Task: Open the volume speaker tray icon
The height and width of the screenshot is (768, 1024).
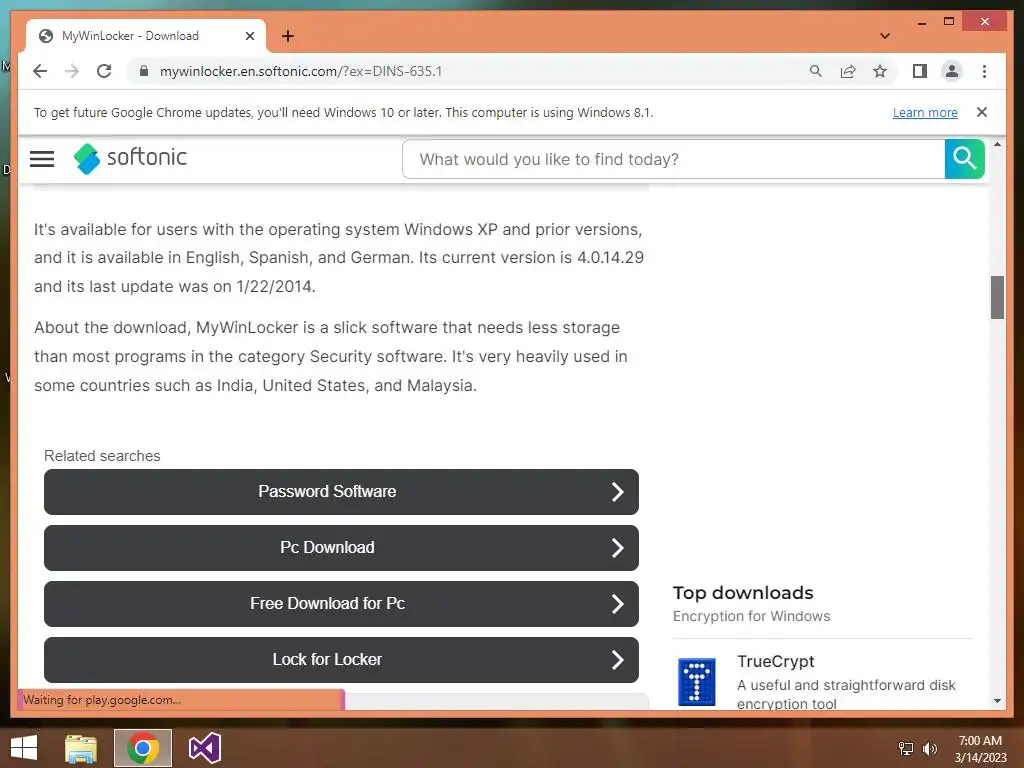Action: [x=929, y=748]
